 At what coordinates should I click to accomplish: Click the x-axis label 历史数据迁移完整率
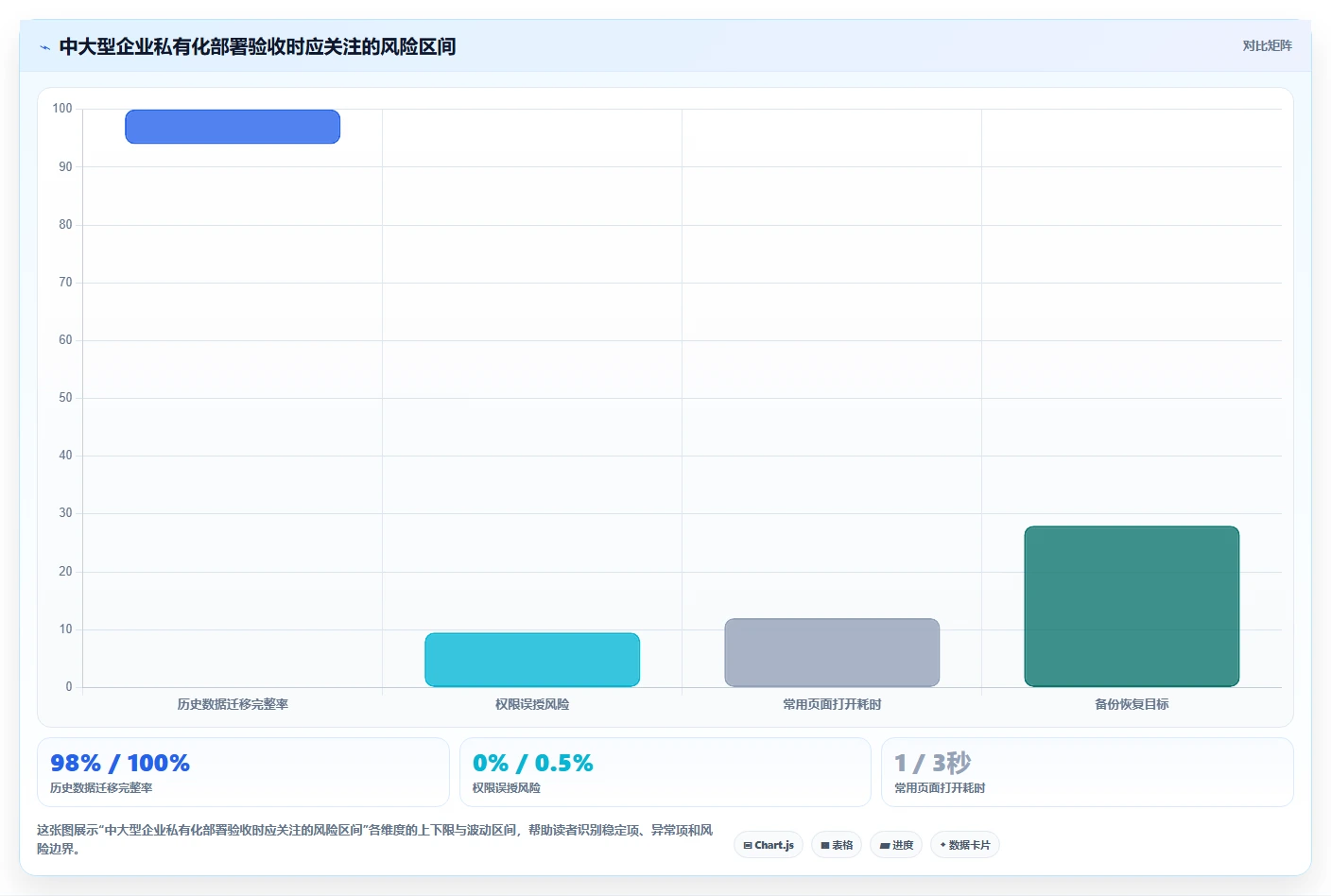[x=233, y=704]
